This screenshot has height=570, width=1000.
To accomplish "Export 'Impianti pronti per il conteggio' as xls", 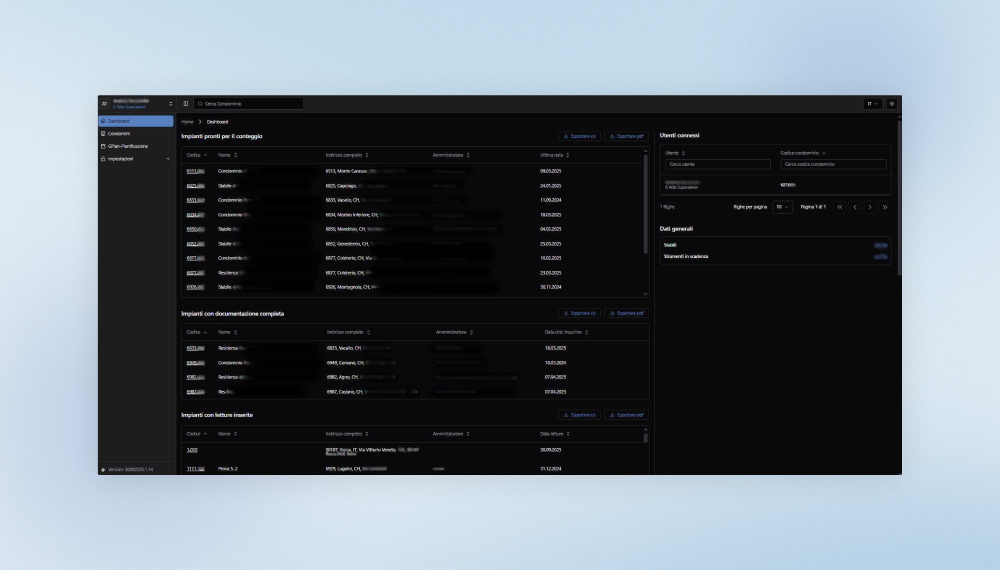I will (579, 136).
